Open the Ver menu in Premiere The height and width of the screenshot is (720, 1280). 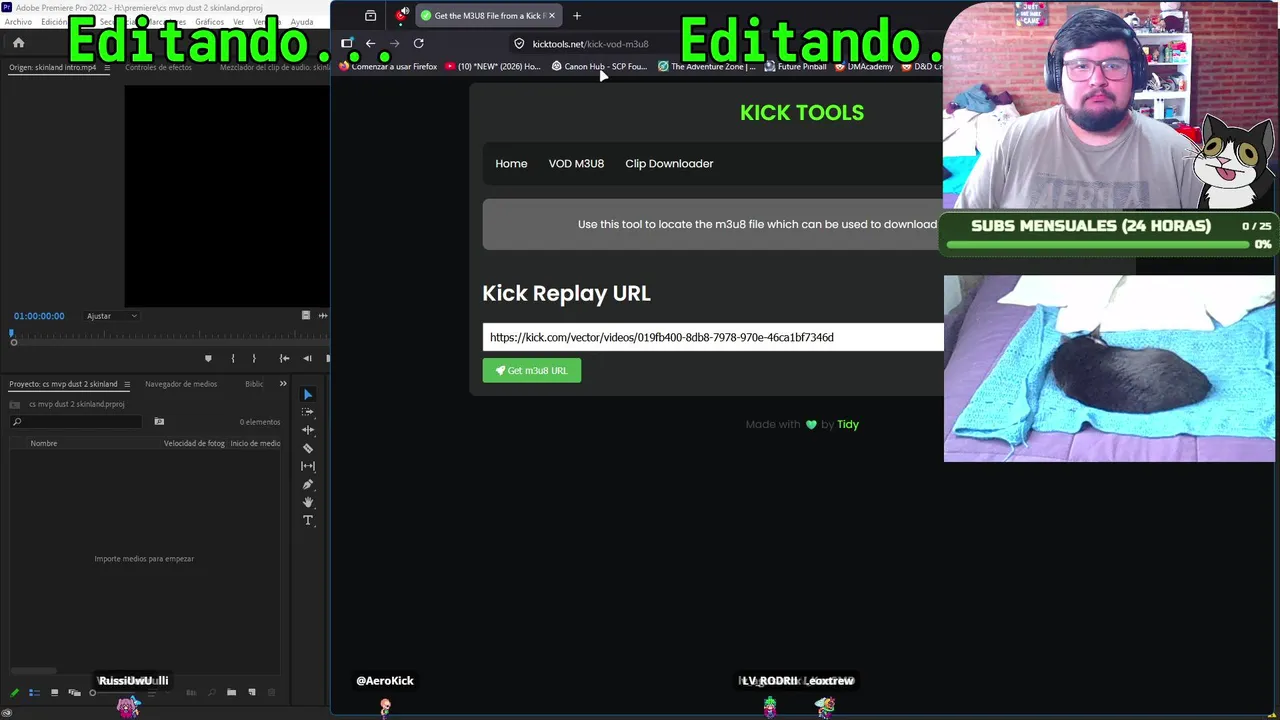point(238,22)
